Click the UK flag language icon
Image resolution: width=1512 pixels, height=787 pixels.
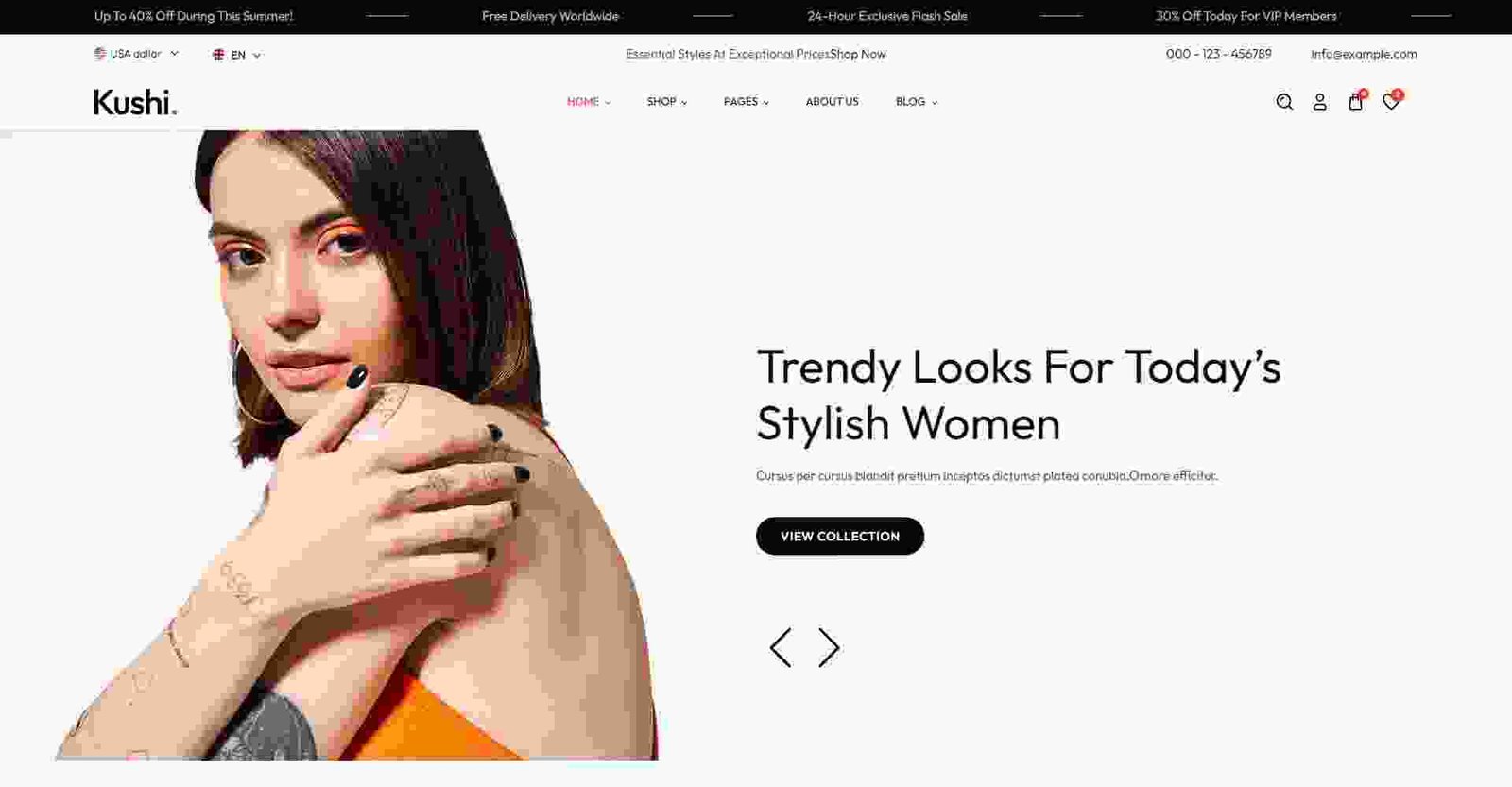pos(218,55)
